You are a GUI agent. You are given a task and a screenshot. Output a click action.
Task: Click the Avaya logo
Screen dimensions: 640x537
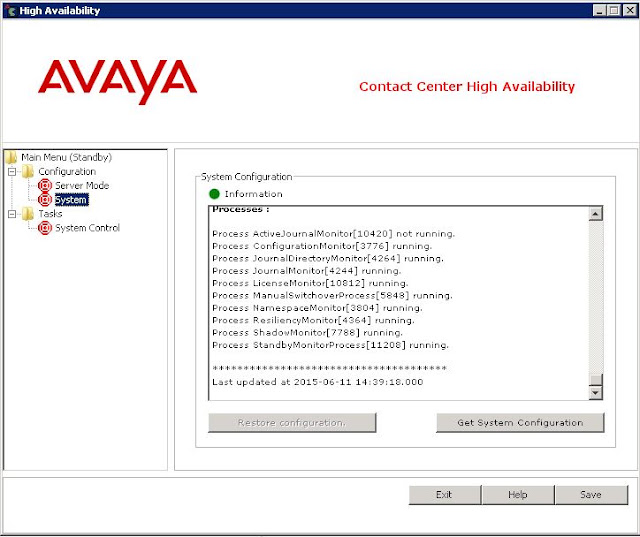(x=118, y=82)
